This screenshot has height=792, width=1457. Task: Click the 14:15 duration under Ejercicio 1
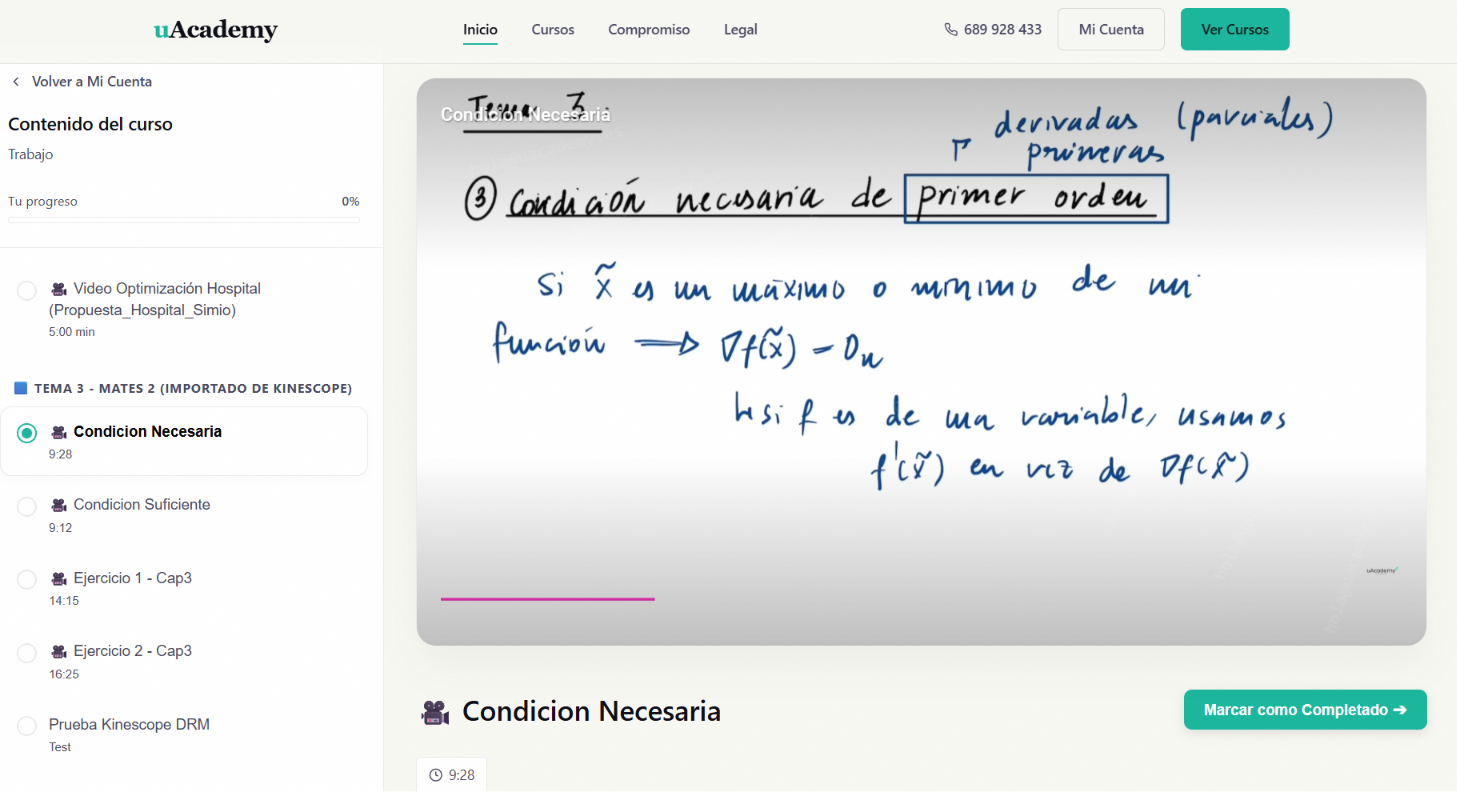point(64,601)
